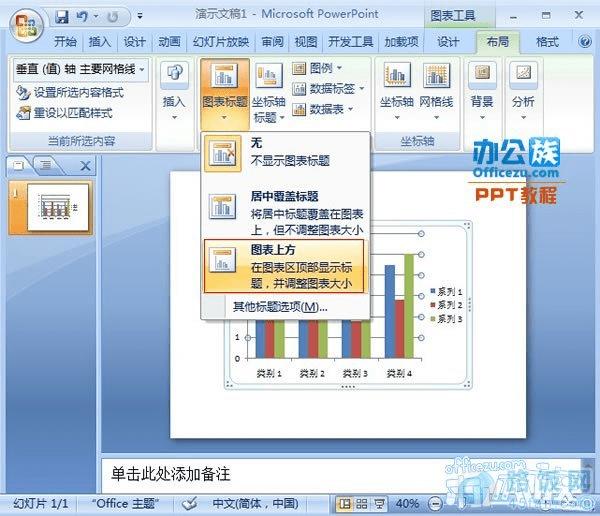Choose 居中覆盖标题 option
Image resolution: width=600 pixels, height=516 pixels.
pyautogui.click(x=285, y=212)
